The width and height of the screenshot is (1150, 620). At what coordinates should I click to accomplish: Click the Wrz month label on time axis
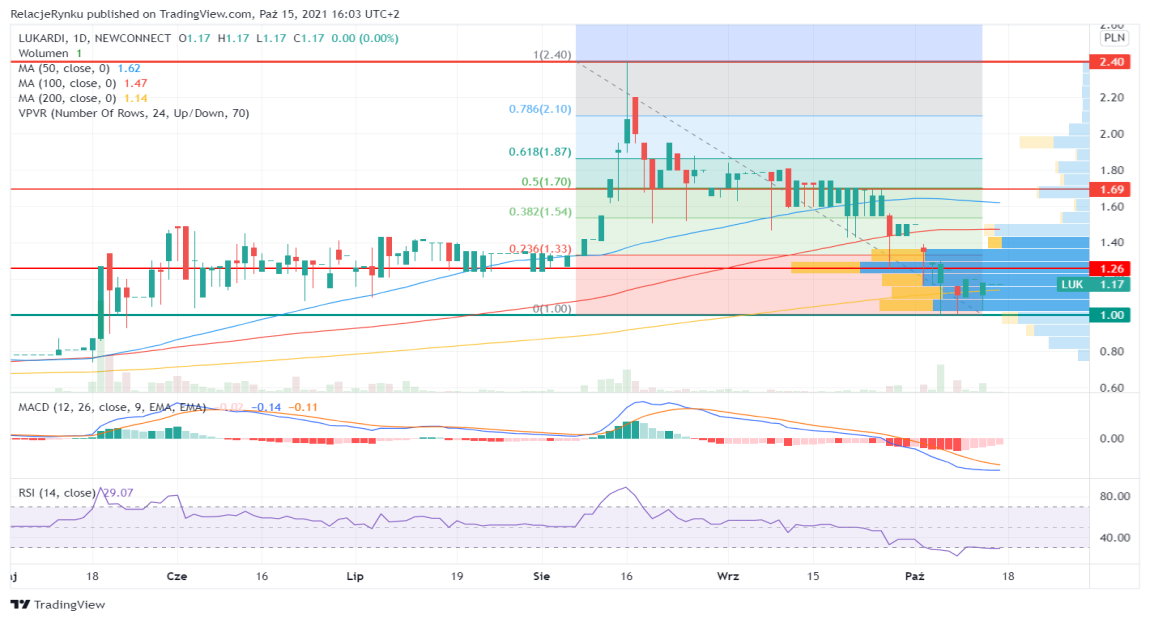[x=728, y=576]
